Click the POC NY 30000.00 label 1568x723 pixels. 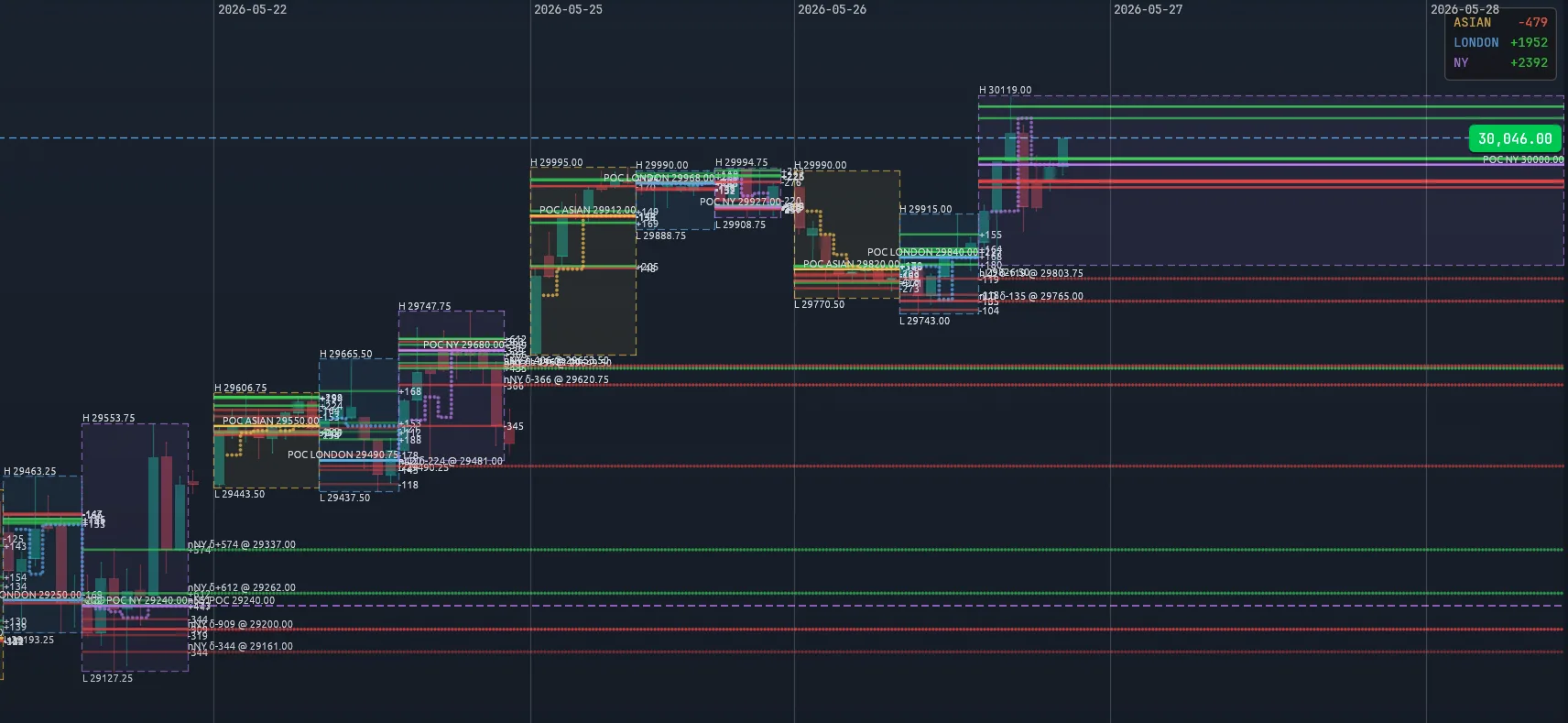(1523, 159)
